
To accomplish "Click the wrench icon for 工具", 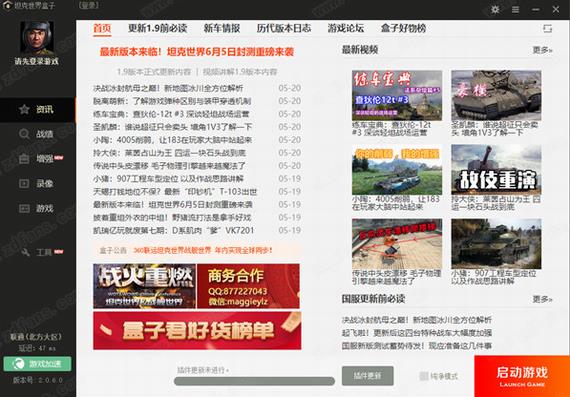I will (25, 252).
